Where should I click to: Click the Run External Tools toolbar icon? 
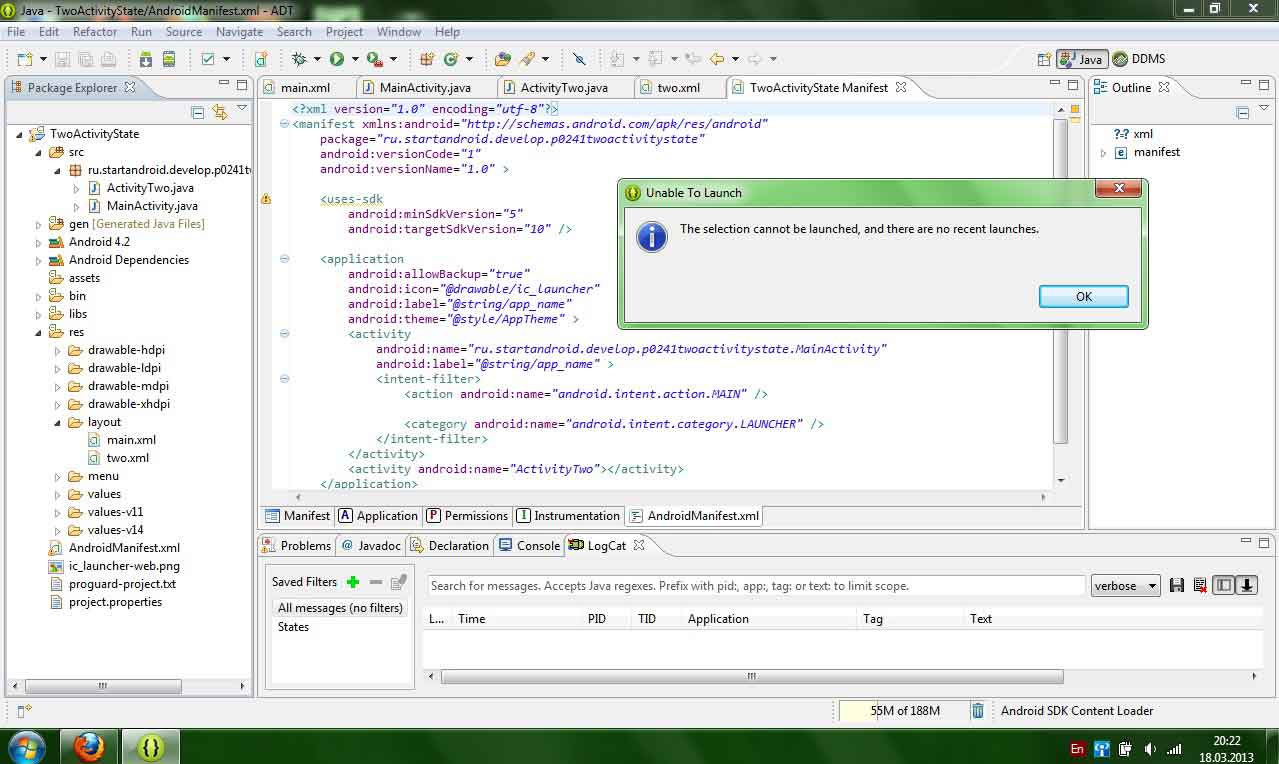point(375,59)
